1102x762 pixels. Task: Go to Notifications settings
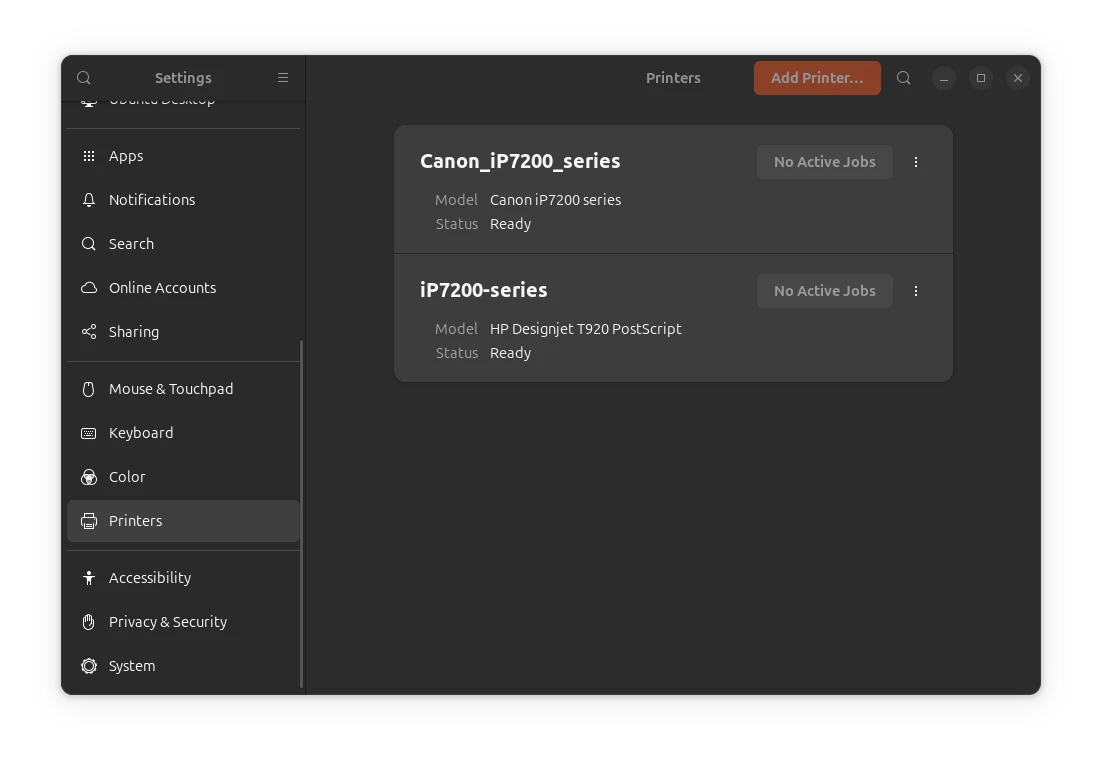(183, 200)
